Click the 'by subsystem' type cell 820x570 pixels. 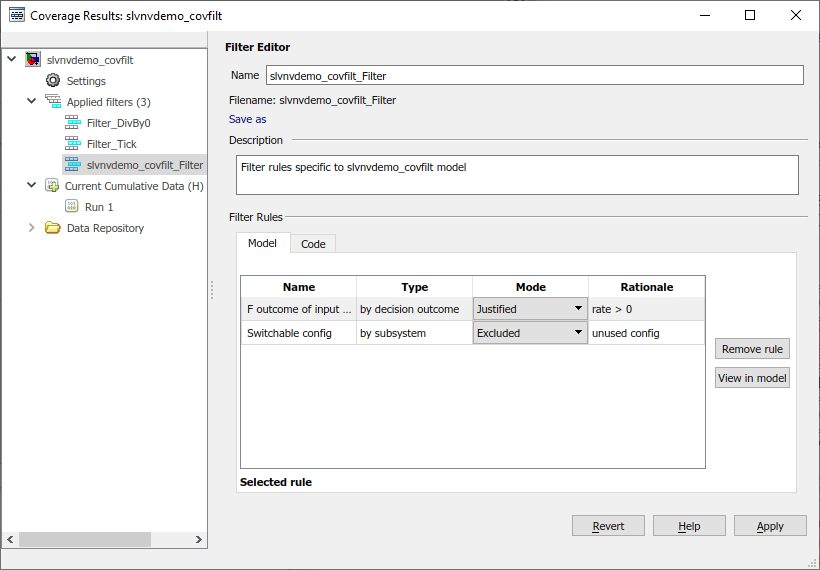point(414,333)
